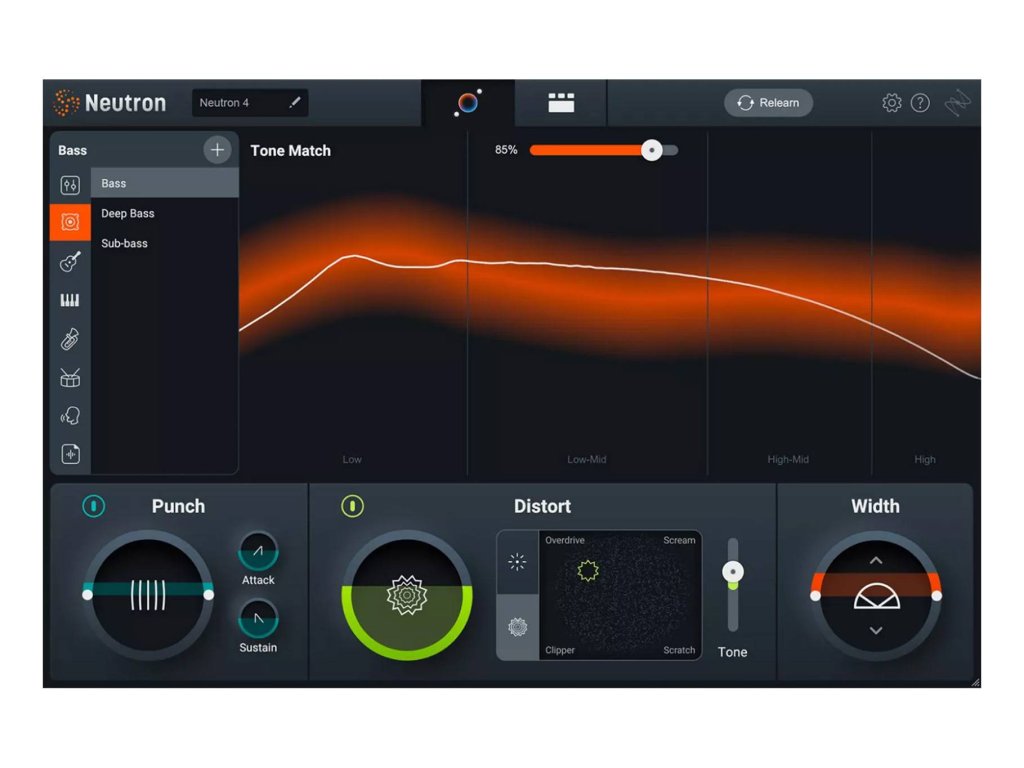The image size is (1024, 768).
Task: Click the Width dial left handle
Action: (816, 596)
